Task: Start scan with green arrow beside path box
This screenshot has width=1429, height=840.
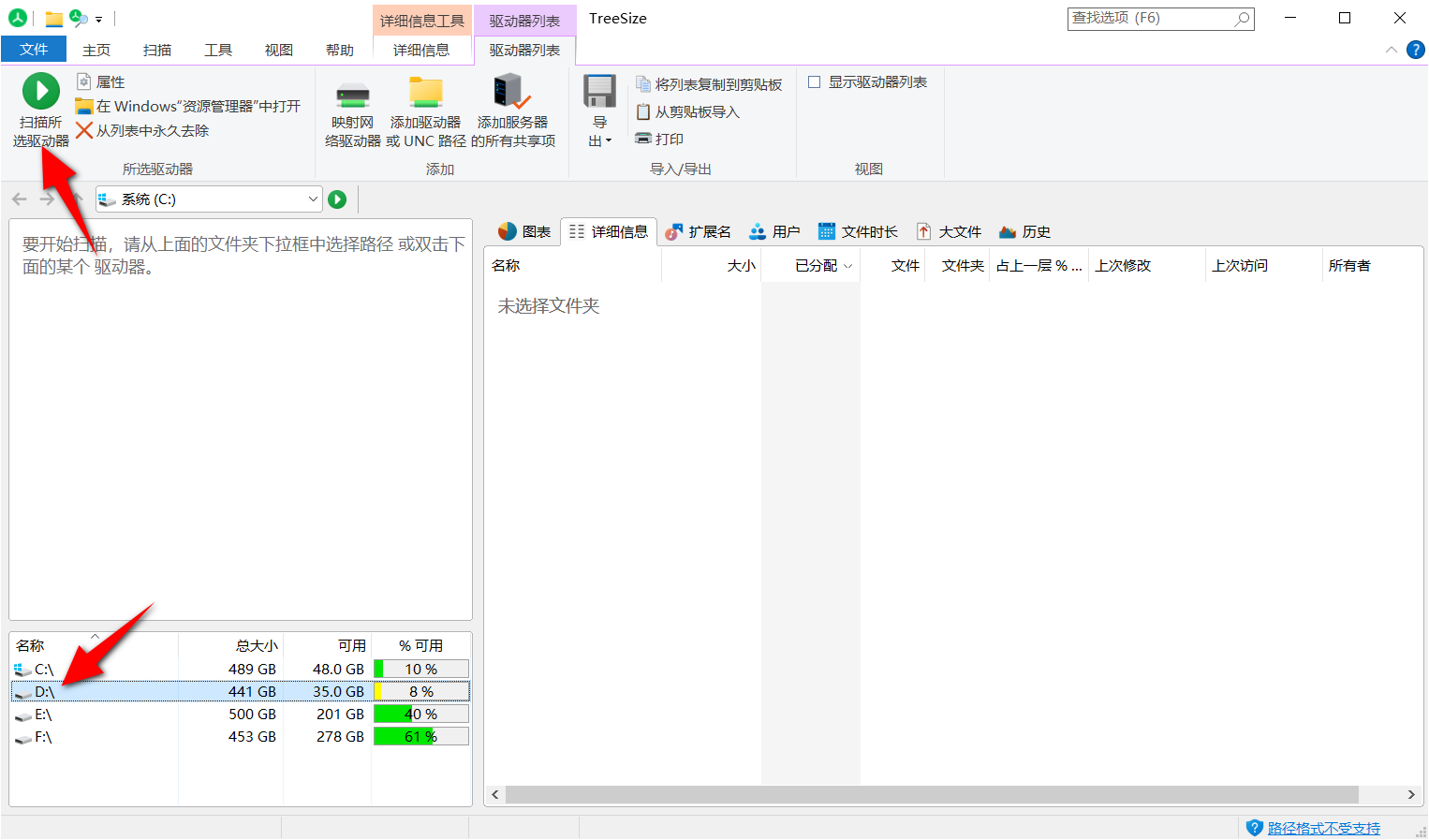Action: pyautogui.click(x=337, y=199)
